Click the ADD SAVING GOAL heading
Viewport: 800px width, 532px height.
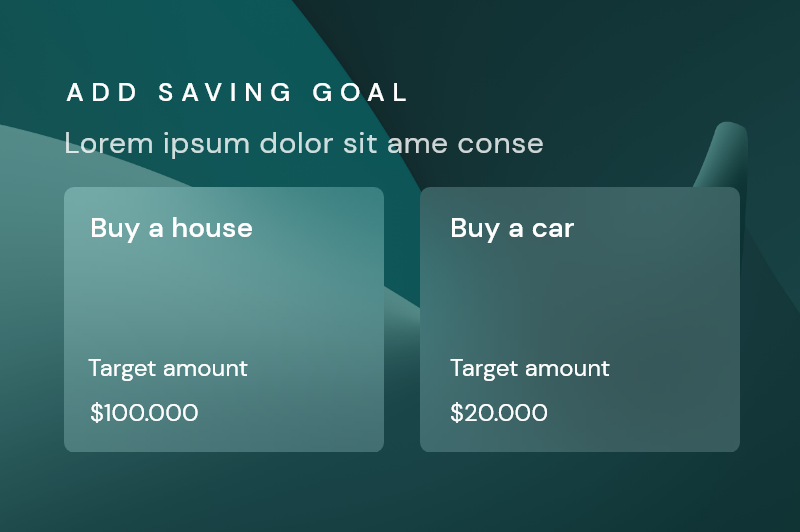coord(238,93)
